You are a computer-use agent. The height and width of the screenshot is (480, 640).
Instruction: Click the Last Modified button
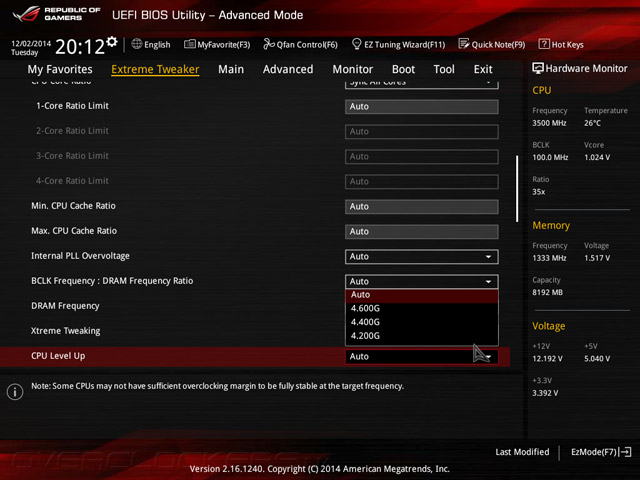522,452
